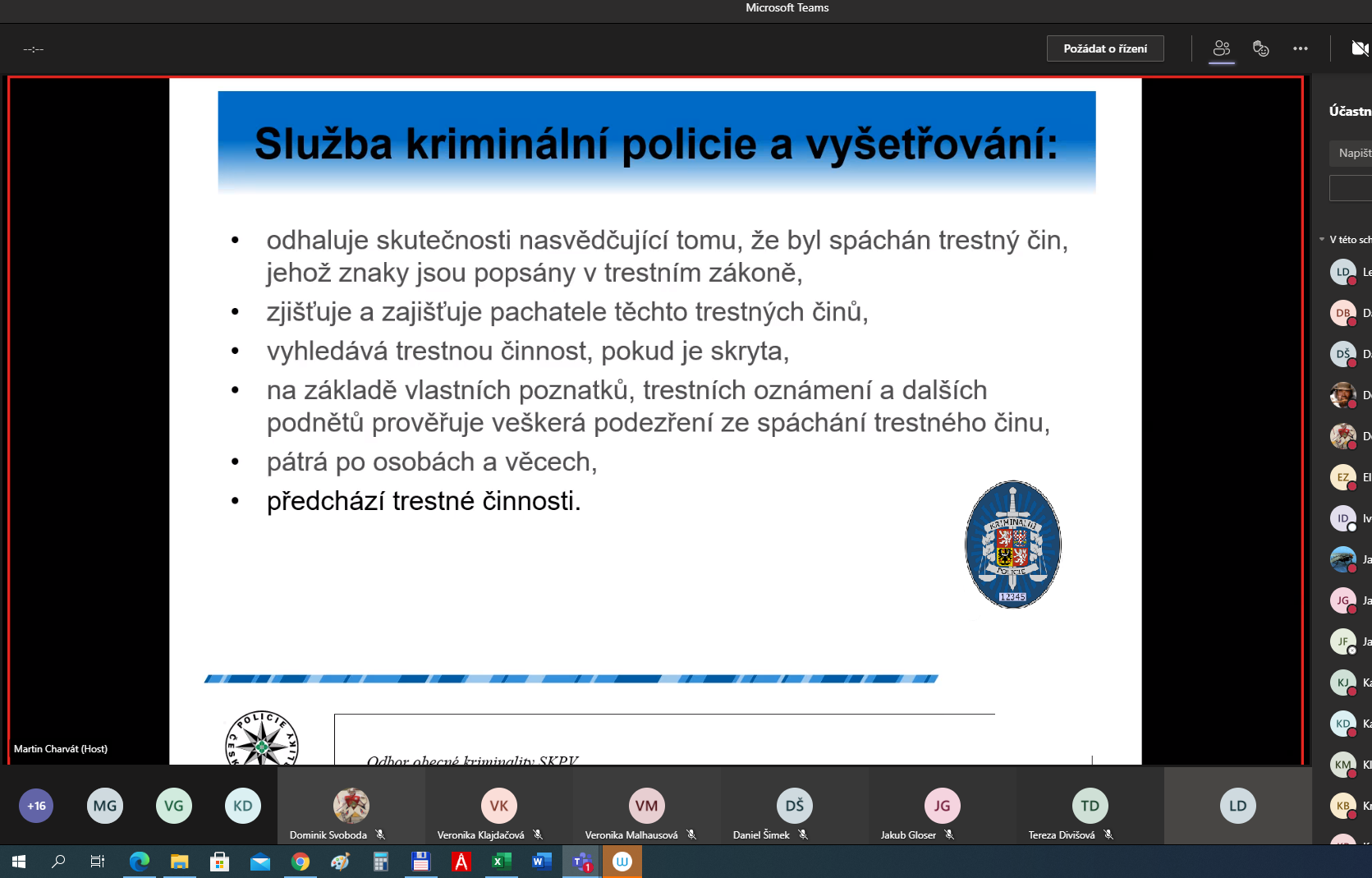The width and height of the screenshot is (1372, 878).
Task: Select the JF participant avatar in the list
Action: click(x=1343, y=641)
